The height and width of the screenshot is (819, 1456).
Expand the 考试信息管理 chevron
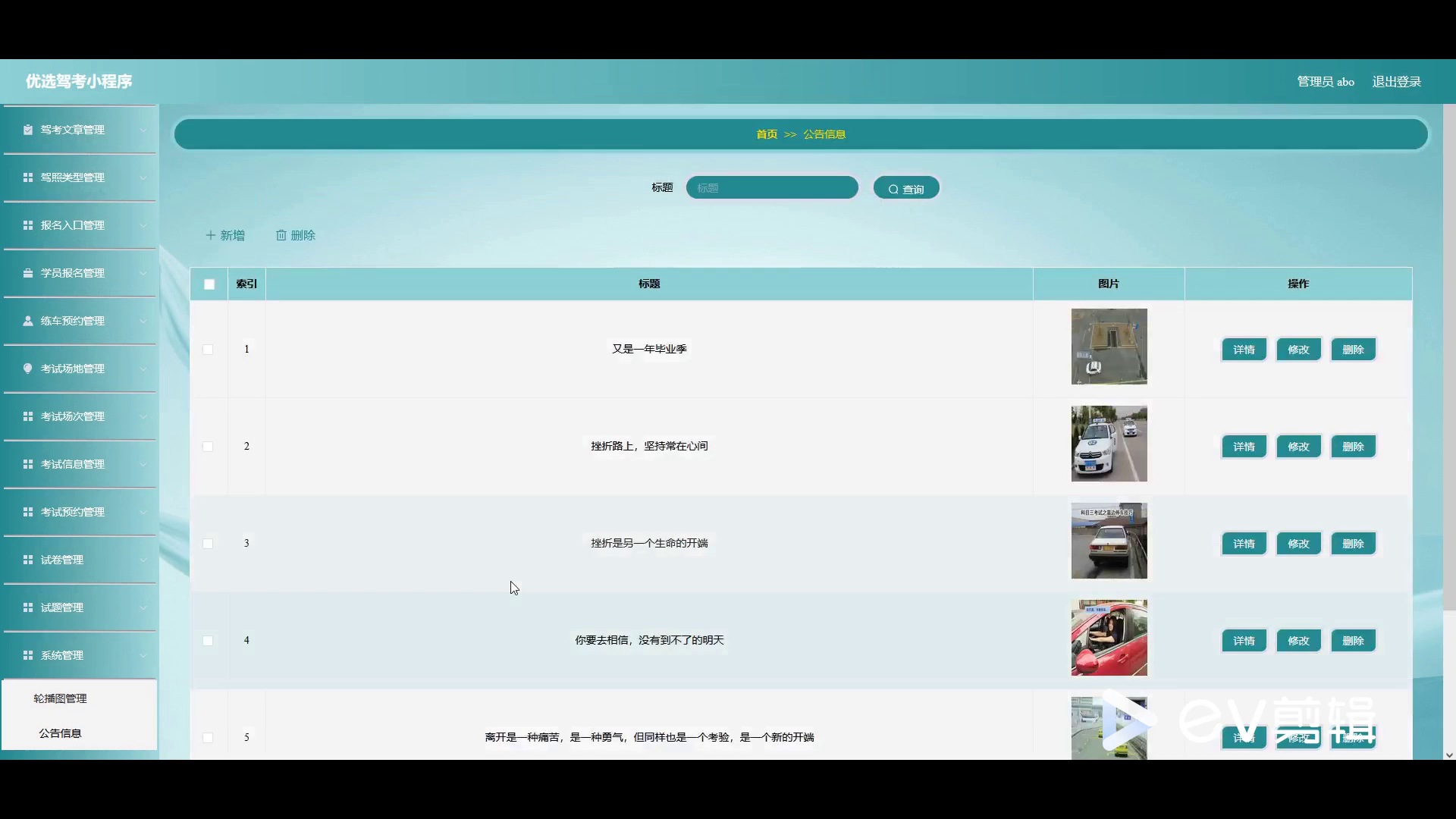click(x=143, y=464)
